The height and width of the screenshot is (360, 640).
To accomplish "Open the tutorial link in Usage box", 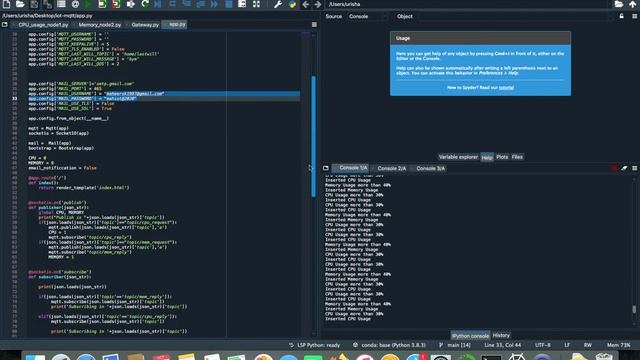I will pyautogui.click(x=506, y=87).
